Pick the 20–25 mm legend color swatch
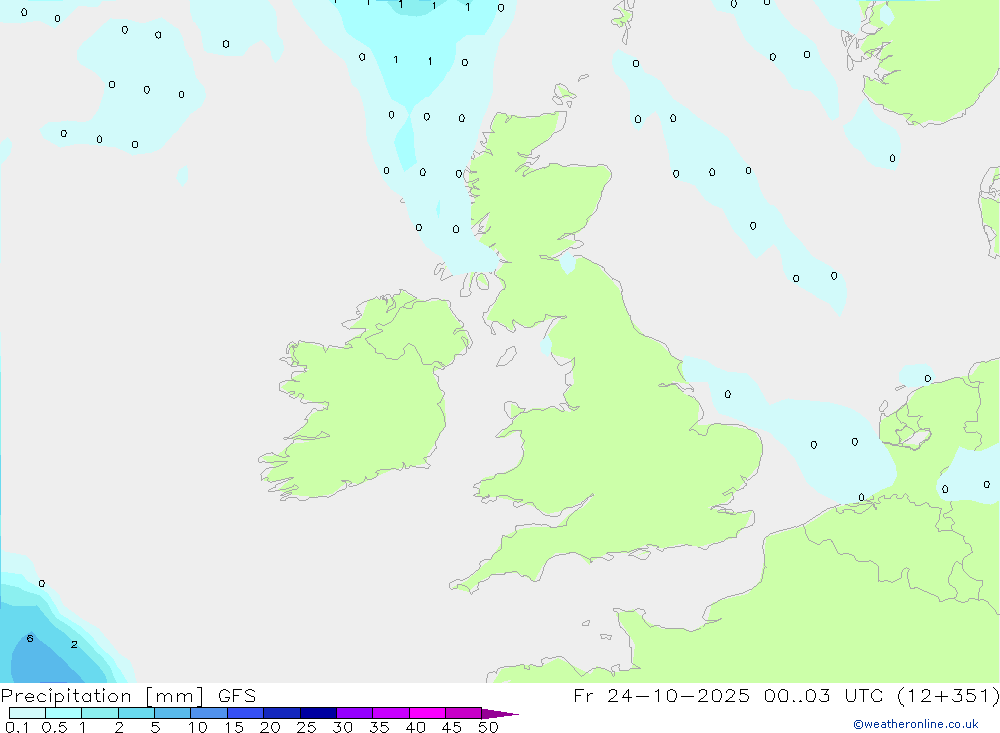 point(281,713)
